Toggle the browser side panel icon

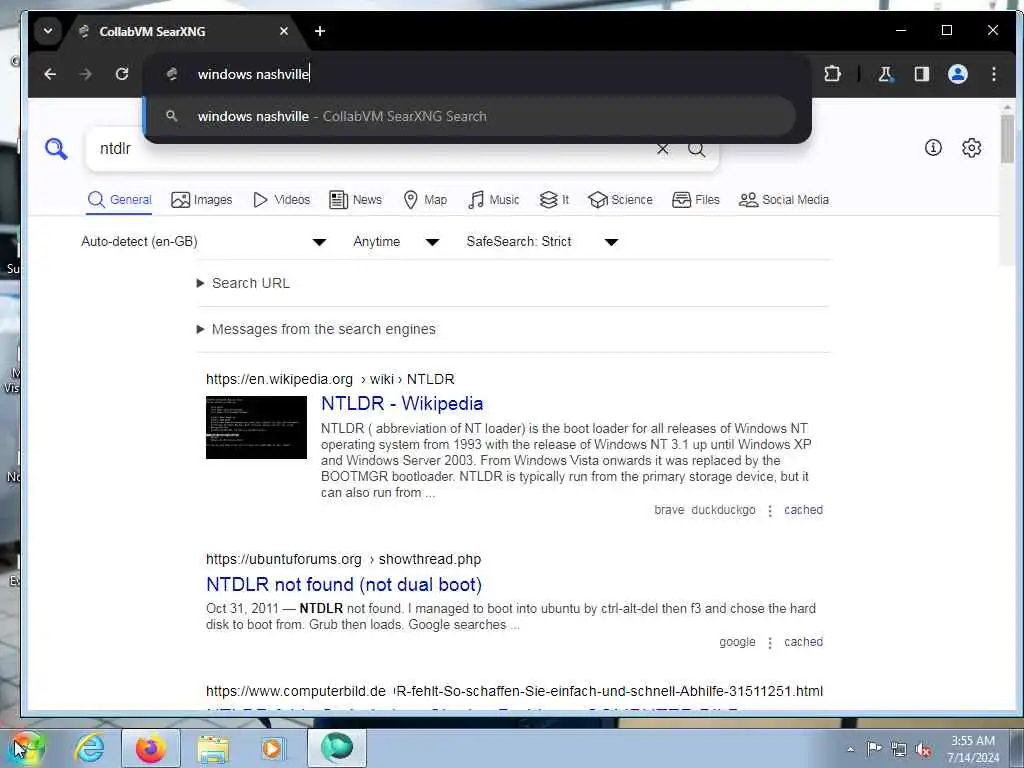(x=921, y=74)
